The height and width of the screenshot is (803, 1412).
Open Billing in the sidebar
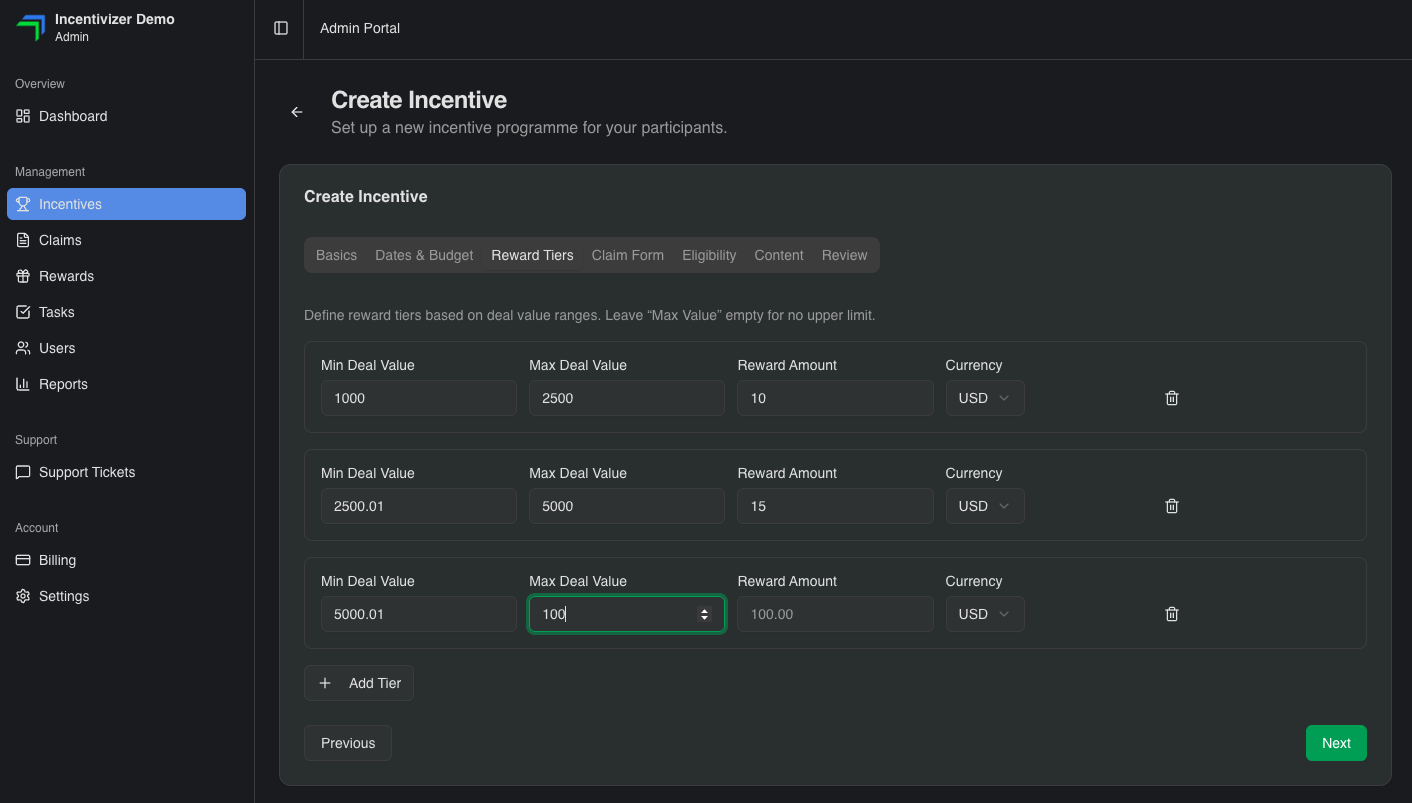[126, 560]
